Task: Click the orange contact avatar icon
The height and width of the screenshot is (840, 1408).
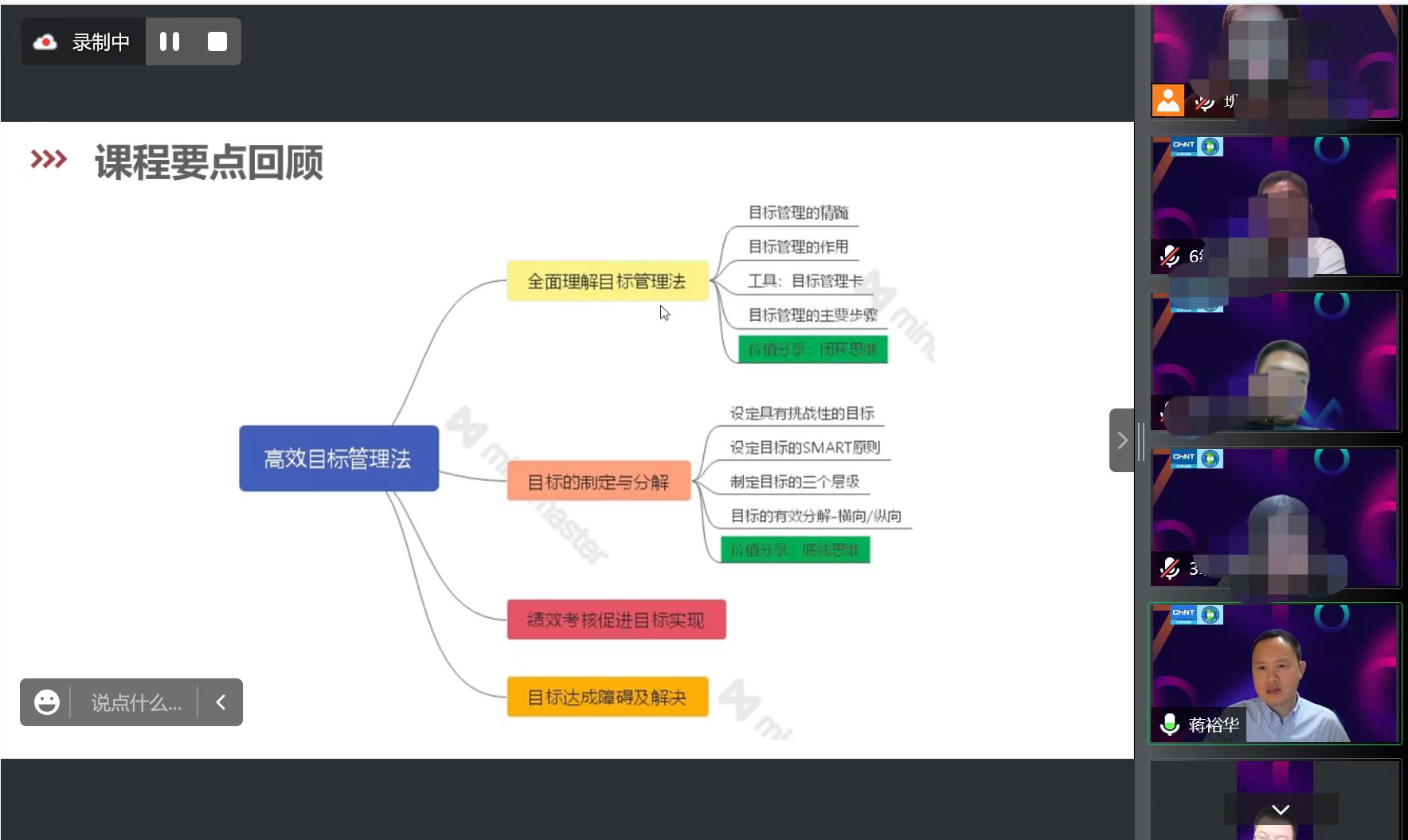Action: click(x=1167, y=100)
